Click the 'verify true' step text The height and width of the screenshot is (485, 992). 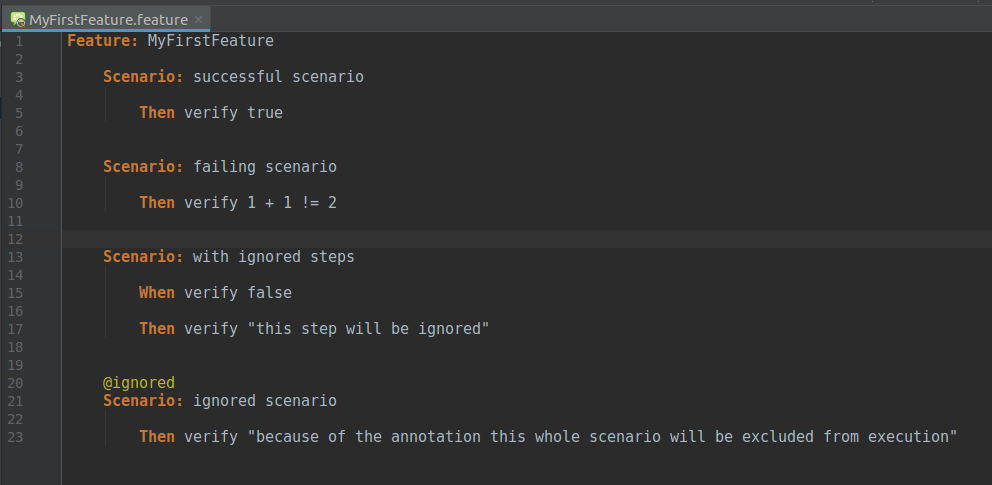pos(233,113)
